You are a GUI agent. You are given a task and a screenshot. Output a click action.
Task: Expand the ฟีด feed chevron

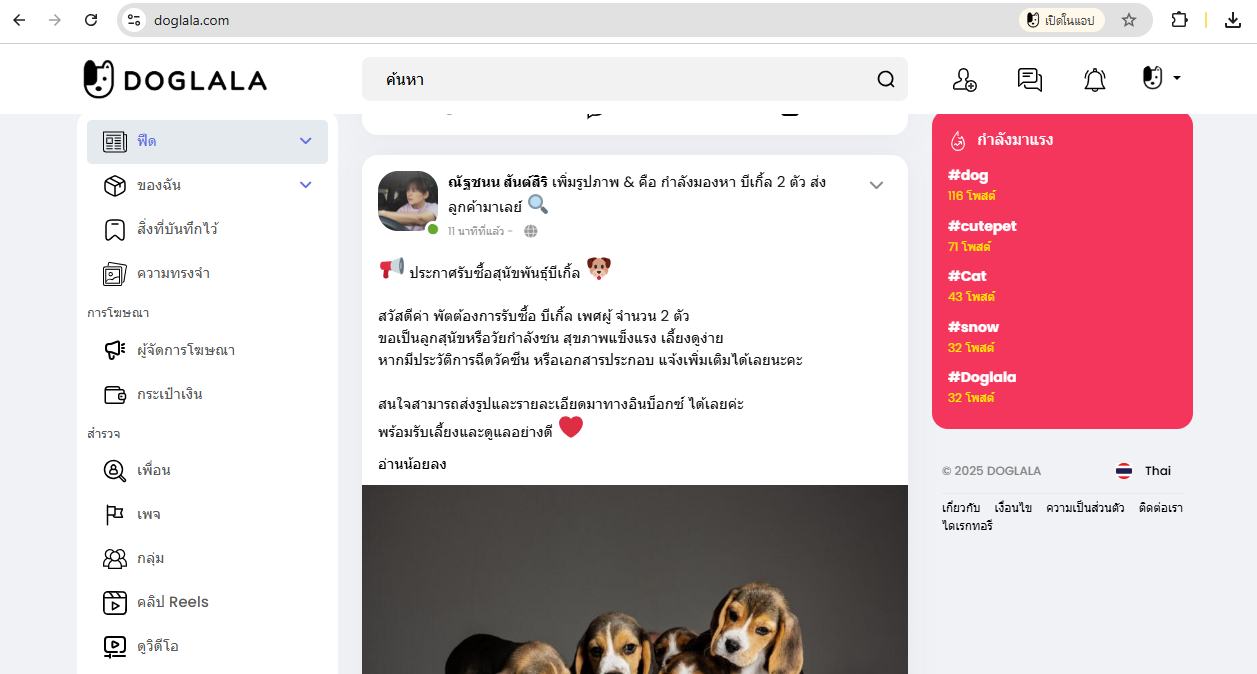click(306, 141)
